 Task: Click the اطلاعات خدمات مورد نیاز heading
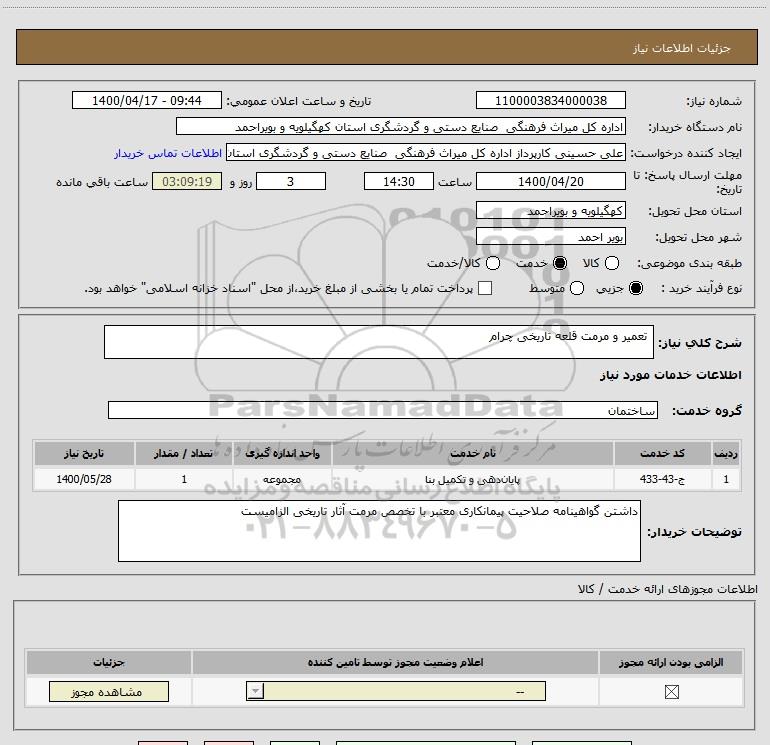click(671, 375)
